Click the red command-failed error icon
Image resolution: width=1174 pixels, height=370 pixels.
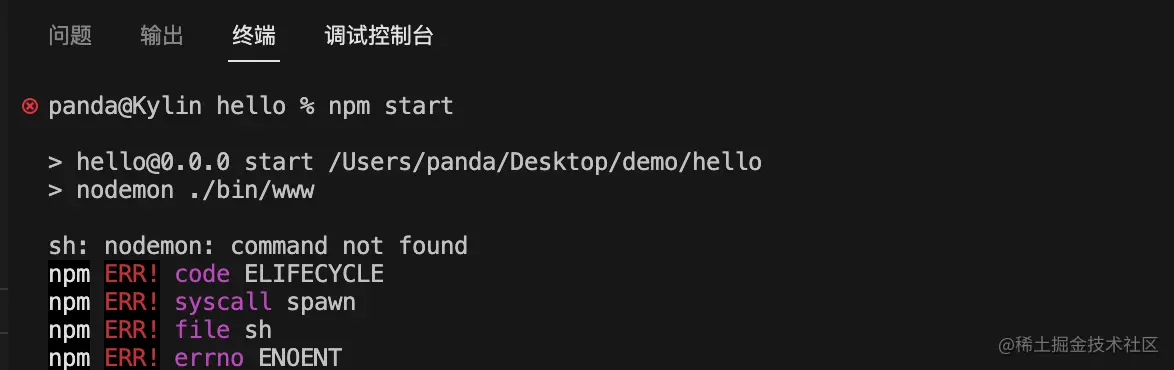[29, 106]
